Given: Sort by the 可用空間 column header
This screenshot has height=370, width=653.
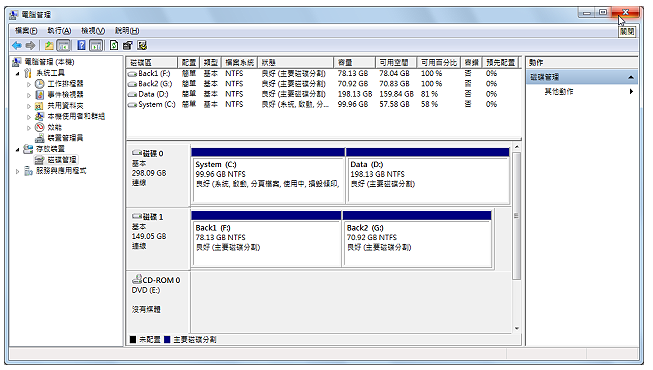Looking at the screenshot, I should pos(396,62).
